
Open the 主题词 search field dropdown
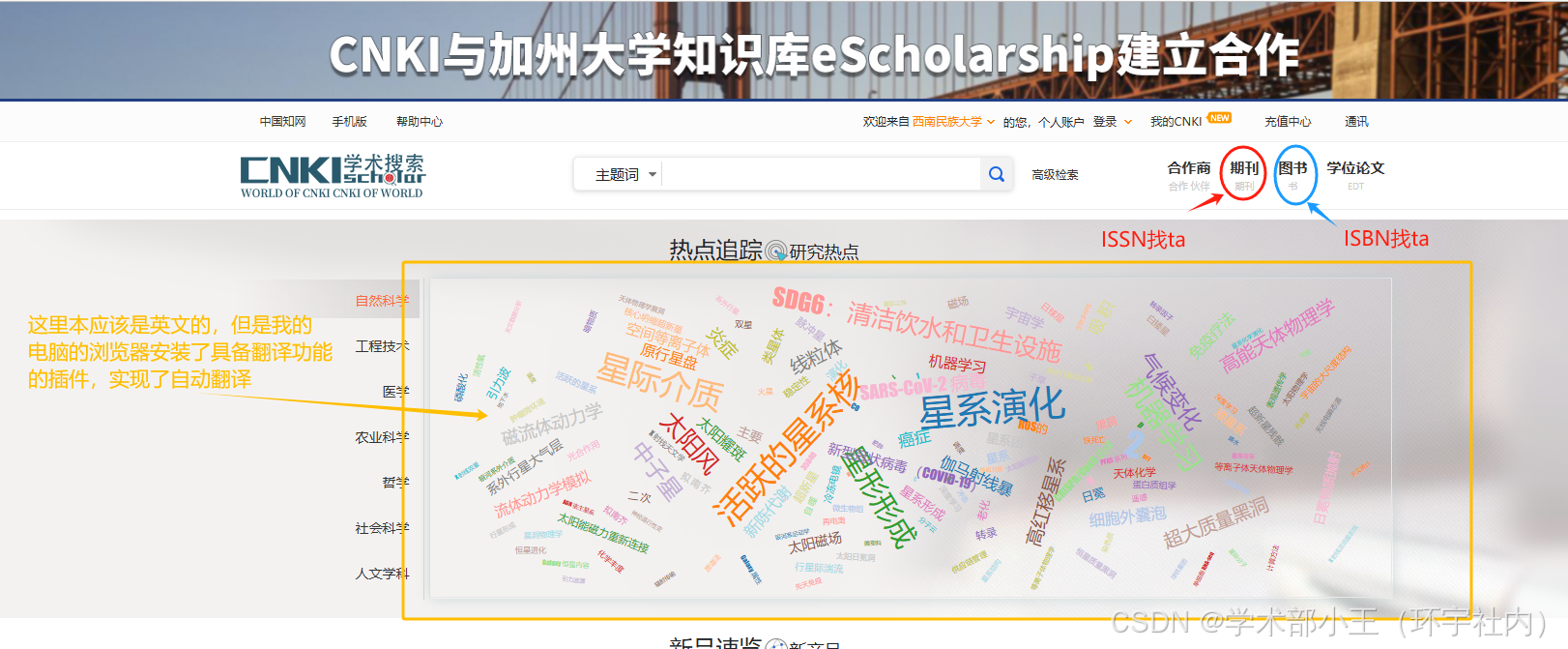625,175
